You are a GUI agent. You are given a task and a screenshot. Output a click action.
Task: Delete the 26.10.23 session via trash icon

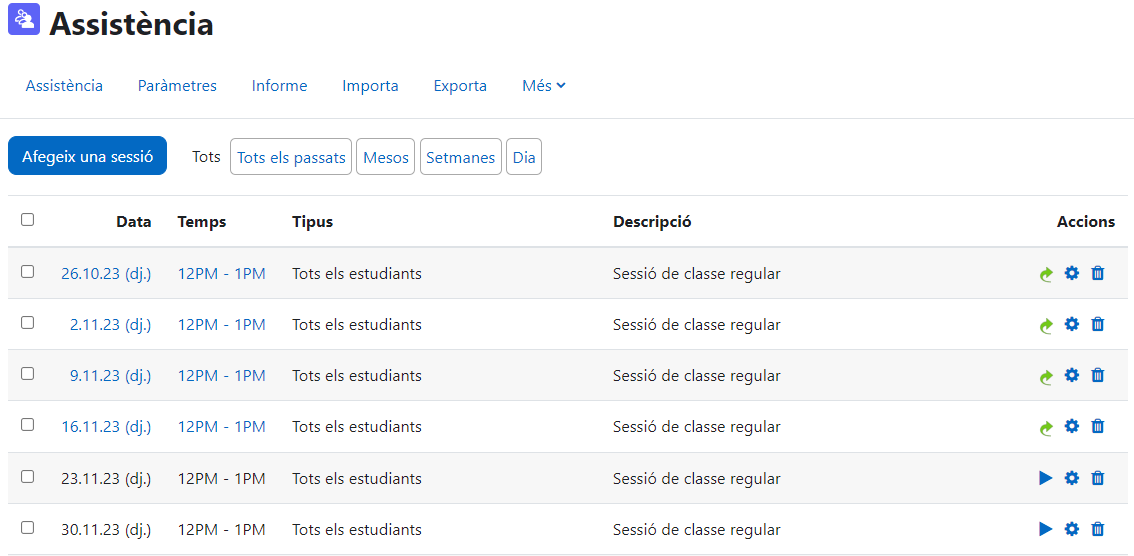1098,273
